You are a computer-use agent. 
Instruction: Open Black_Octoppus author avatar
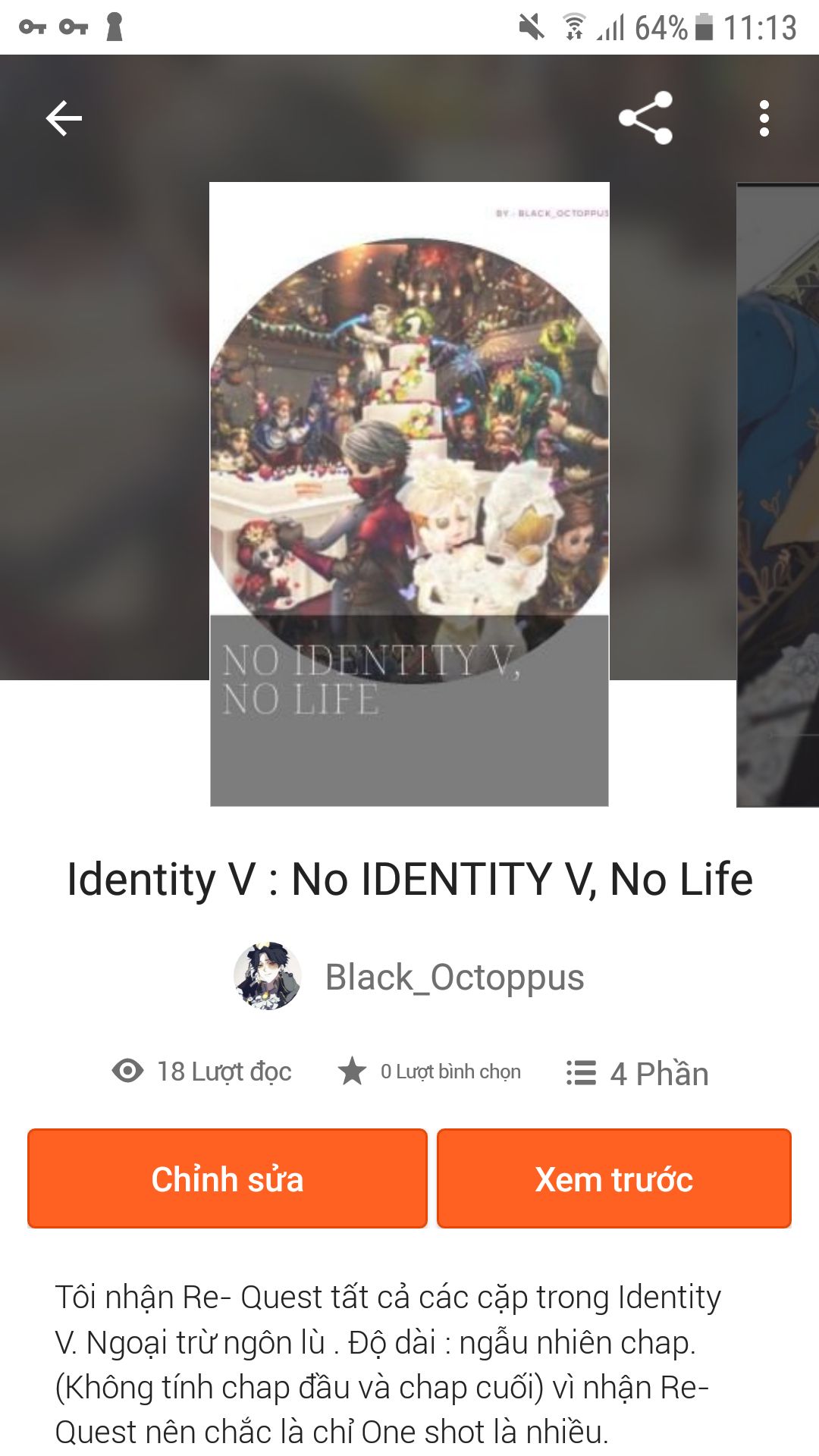267,977
